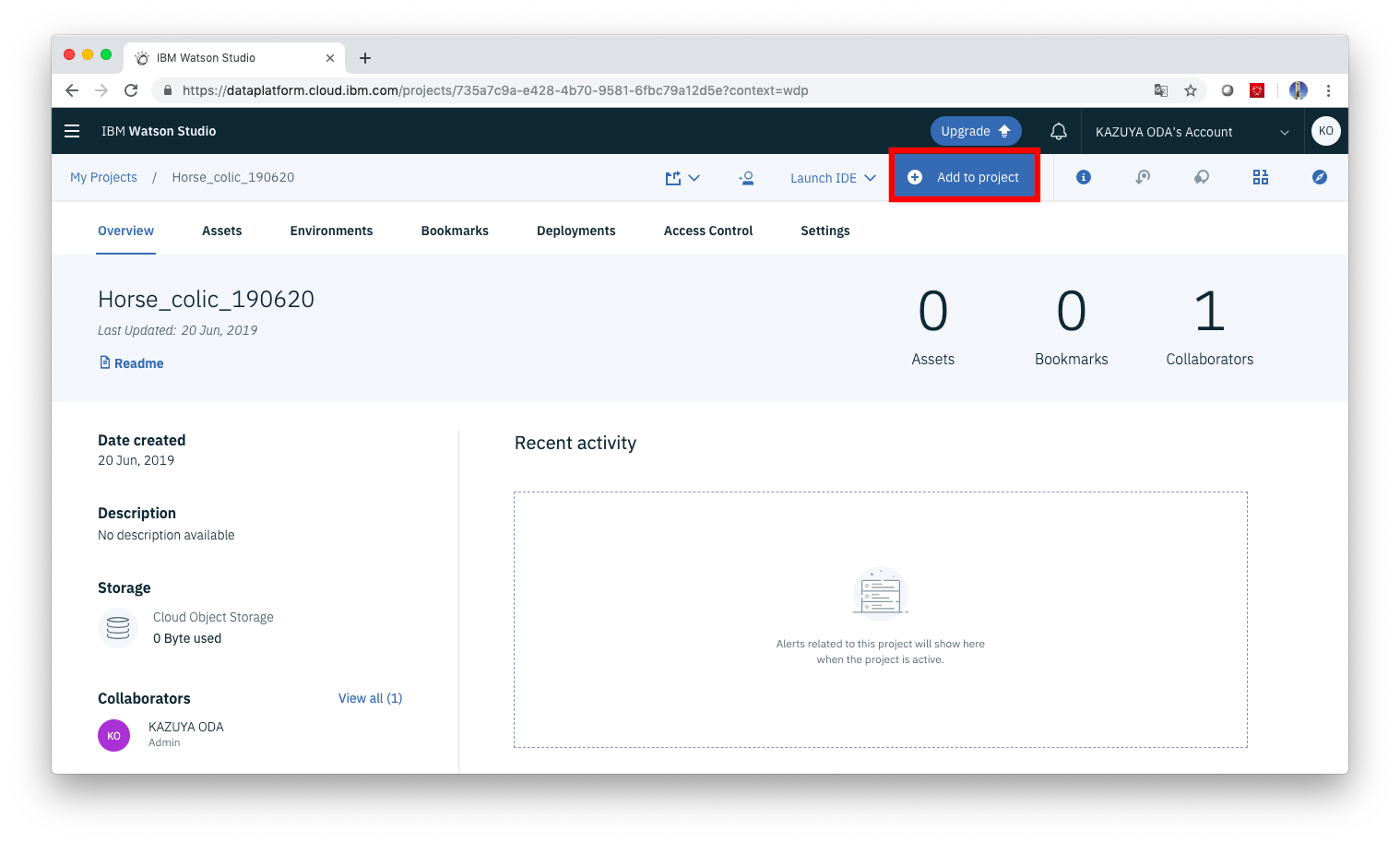Open the project Readme link
The width and height of the screenshot is (1400, 842).
pyautogui.click(x=131, y=362)
